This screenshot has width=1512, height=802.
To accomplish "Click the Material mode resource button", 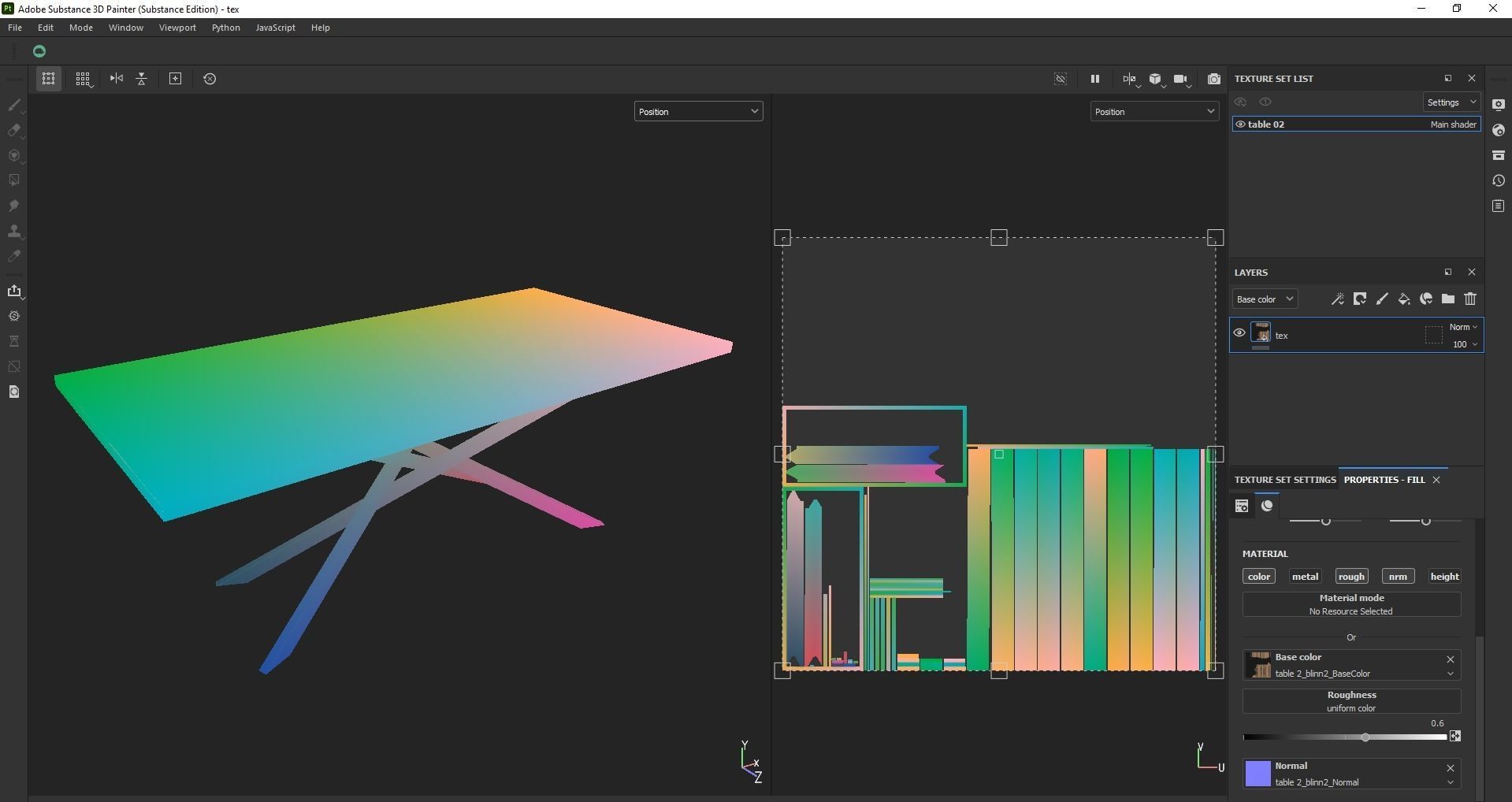I will click(1351, 604).
